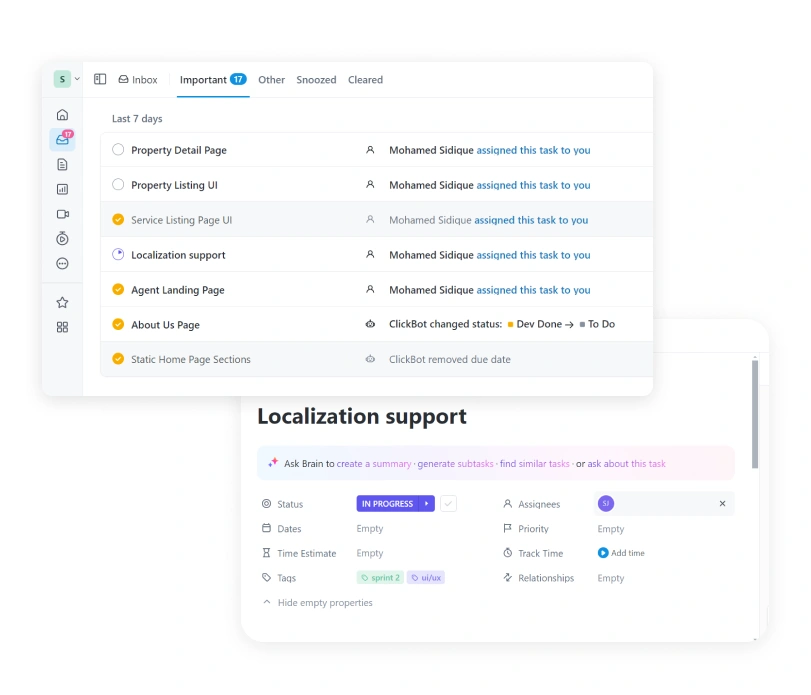This screenshot has width=811, height=695.
Task: Switch to the Important tab
Action: click(x=213, y=80)
